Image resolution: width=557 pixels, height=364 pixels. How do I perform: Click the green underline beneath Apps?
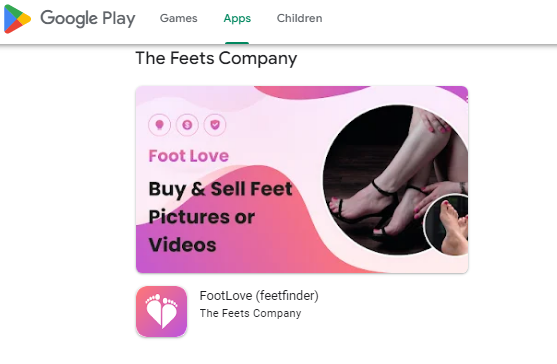point(237,43)
